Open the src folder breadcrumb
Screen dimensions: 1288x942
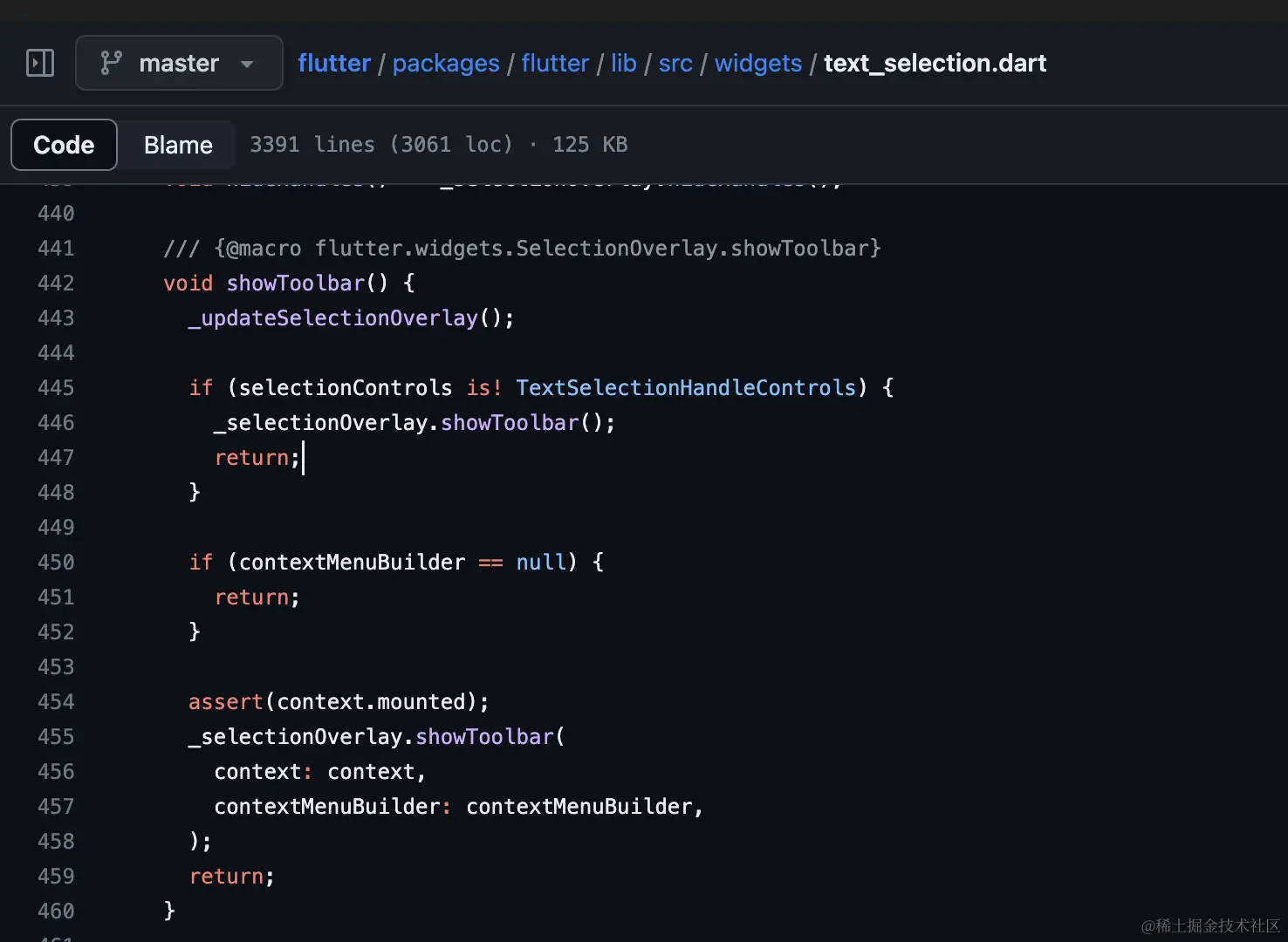pyautogui.click(x=675, y=63)
